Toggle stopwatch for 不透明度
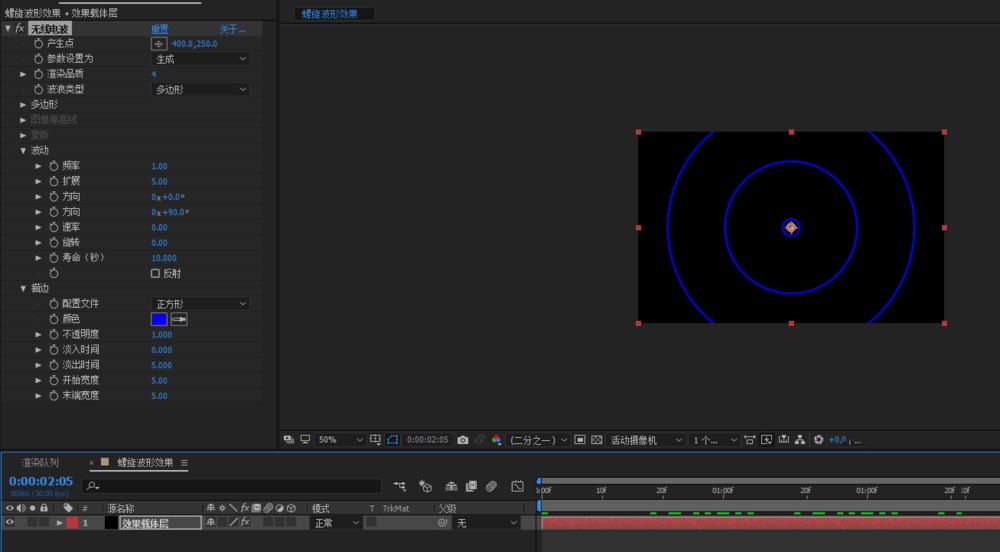The height and width of the screenshot is (552, 1000). [x=54, y=334]
